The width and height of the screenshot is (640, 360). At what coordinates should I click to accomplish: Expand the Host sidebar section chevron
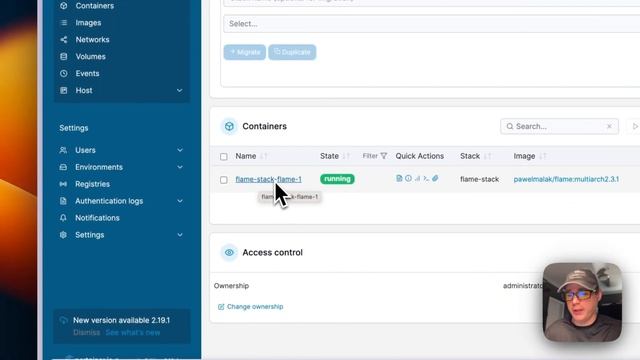click(x=180, y=91)
